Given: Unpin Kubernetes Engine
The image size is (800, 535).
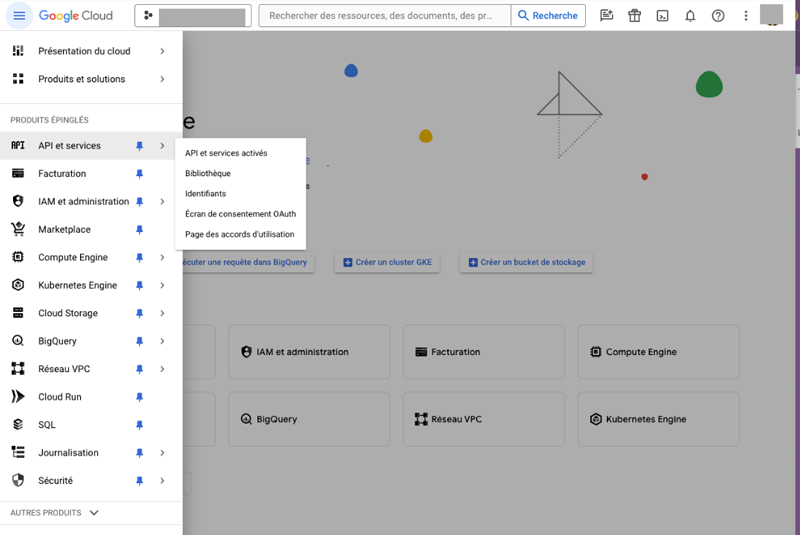Looking at the screenshot, I should pyautogui.click(x=139, y=285).
